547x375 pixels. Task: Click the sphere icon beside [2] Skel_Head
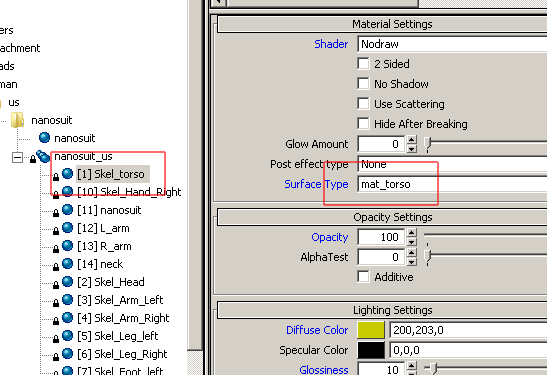coord(67,281)
